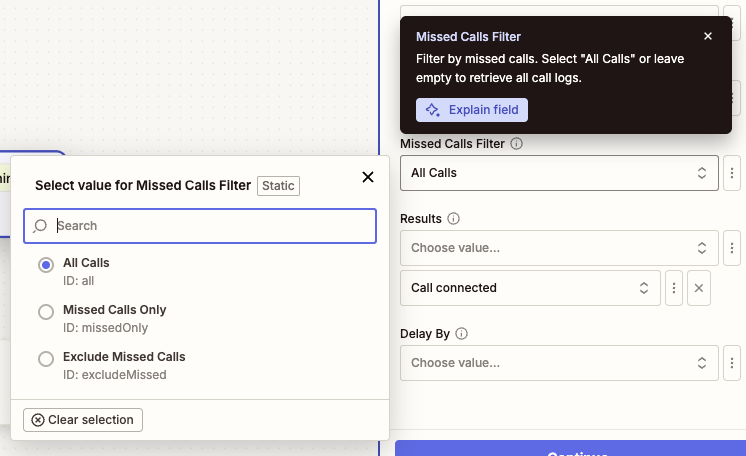Click info icon beside Missed Calls Filter label
The height and width of the screenshot is (456, 746).
click(517, 144)
